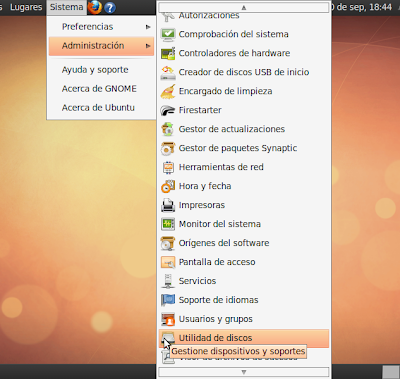Choose Firestarter label
Screen dimensions: 400x379
point(200,110)
